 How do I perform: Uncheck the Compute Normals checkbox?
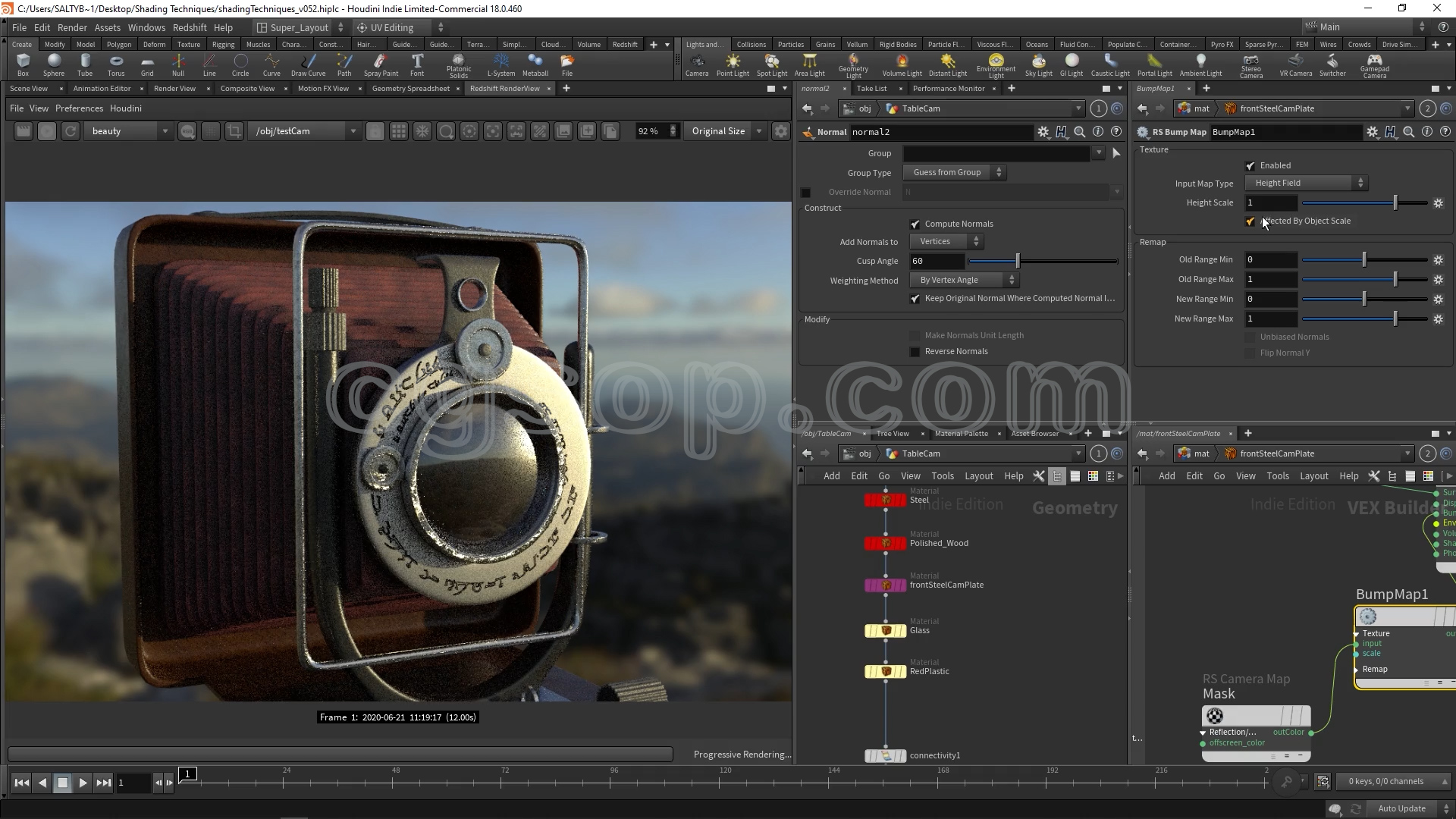pos(915,224)
